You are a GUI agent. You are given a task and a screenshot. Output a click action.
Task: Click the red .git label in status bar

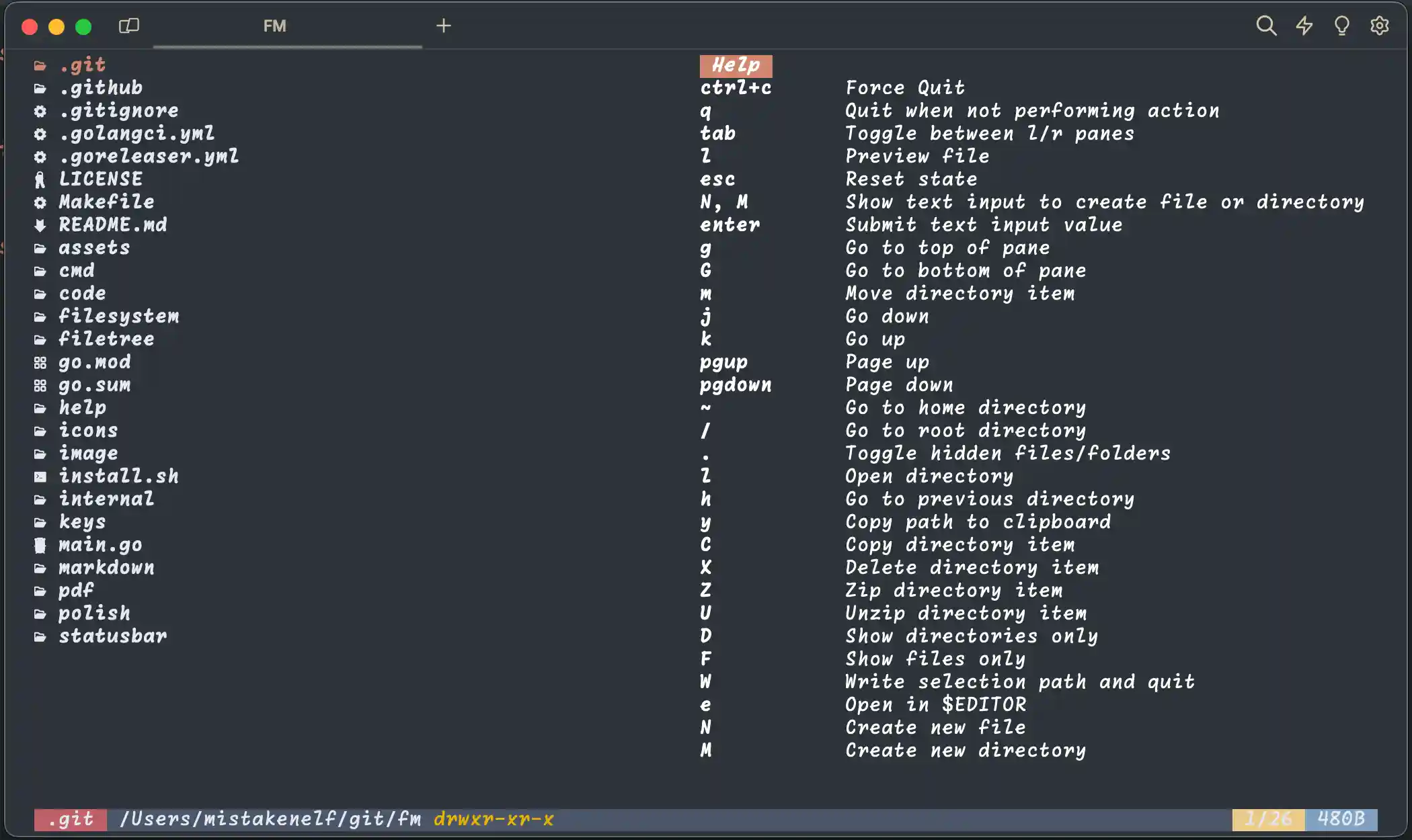click(71, 819)
